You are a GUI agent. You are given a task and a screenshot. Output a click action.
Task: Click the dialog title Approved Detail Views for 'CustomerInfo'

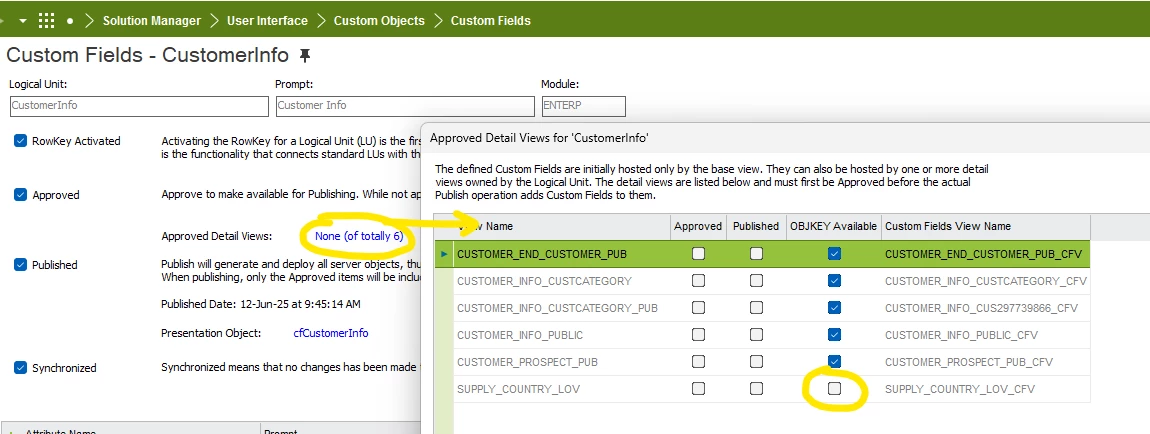539,137
